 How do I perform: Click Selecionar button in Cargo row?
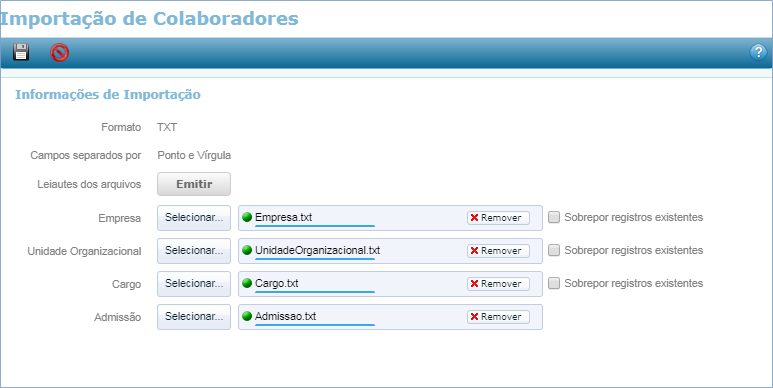(x=194, y=283)
